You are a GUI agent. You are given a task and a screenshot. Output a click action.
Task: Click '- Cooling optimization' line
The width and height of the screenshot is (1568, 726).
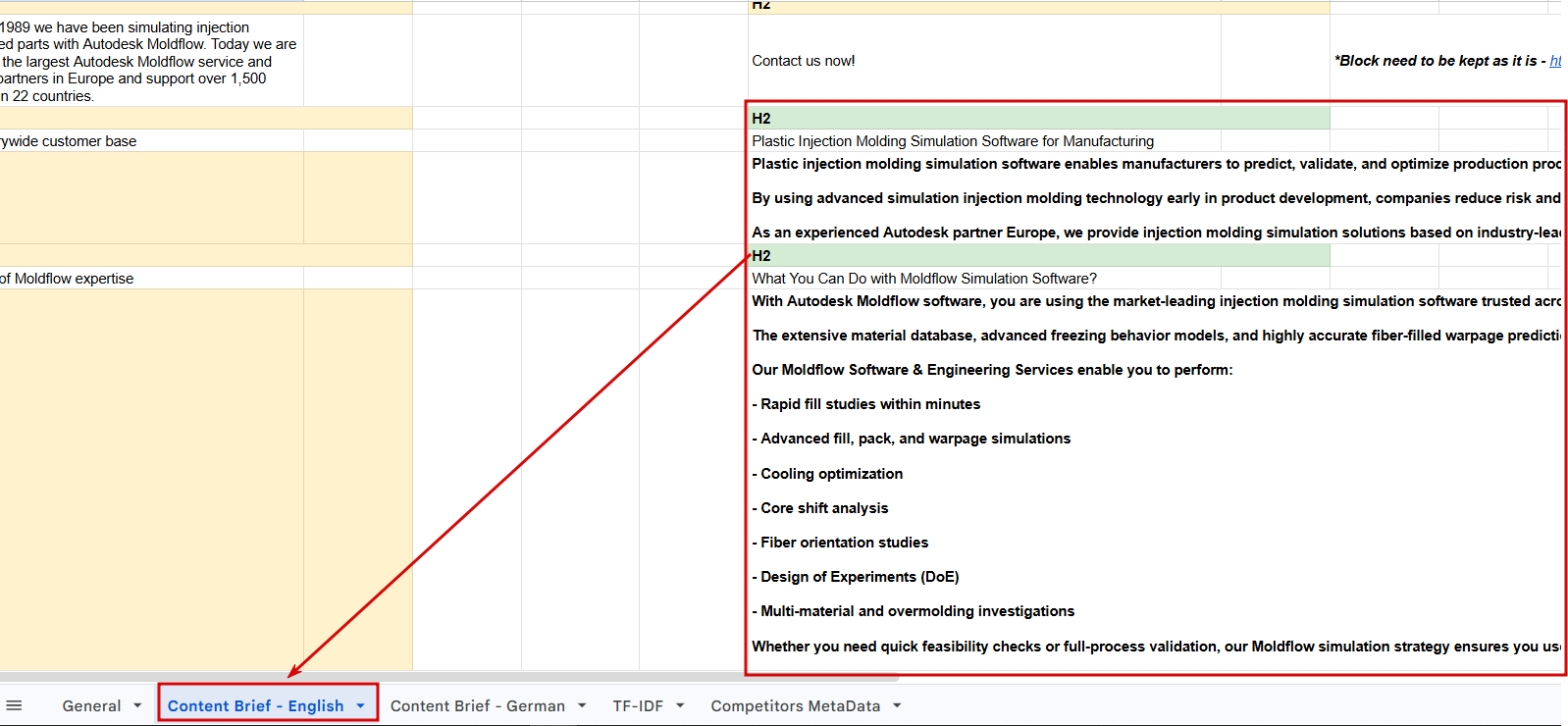(827, 474)
